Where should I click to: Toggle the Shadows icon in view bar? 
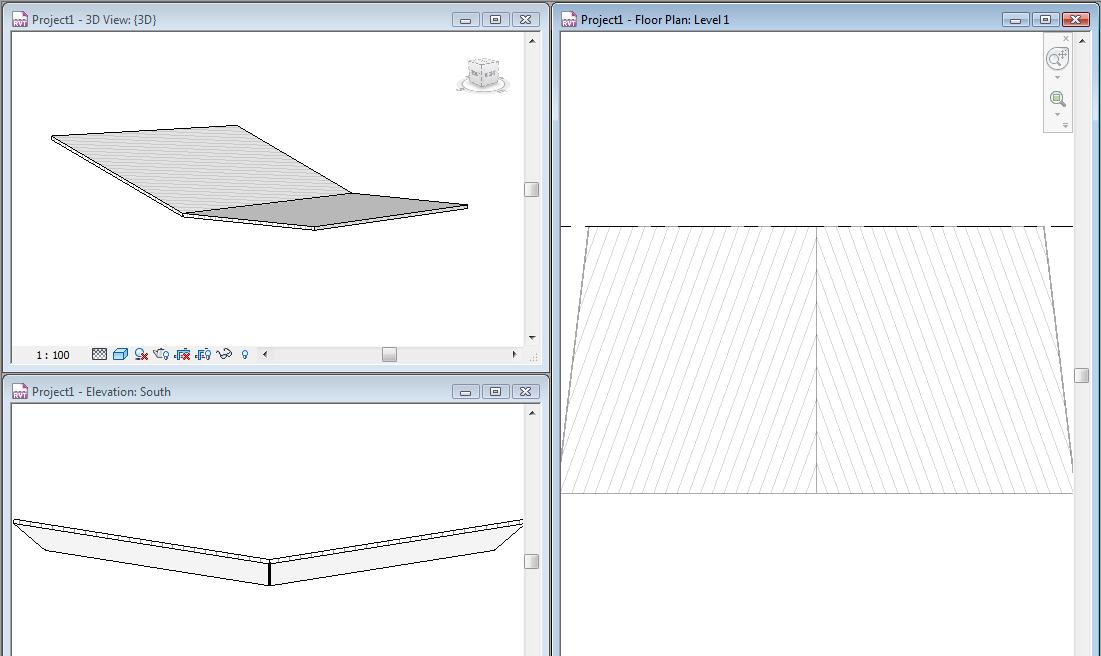pos(161,354)
